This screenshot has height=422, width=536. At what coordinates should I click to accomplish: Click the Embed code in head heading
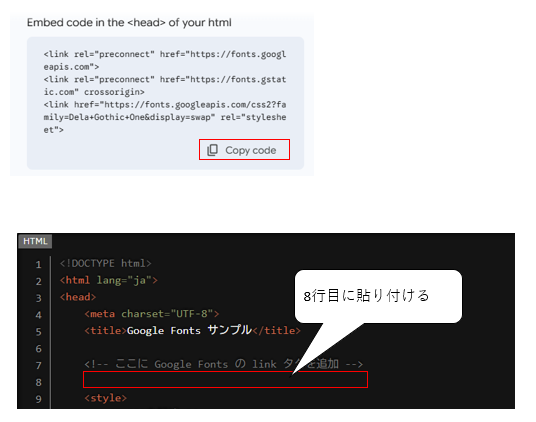(129, 23)
